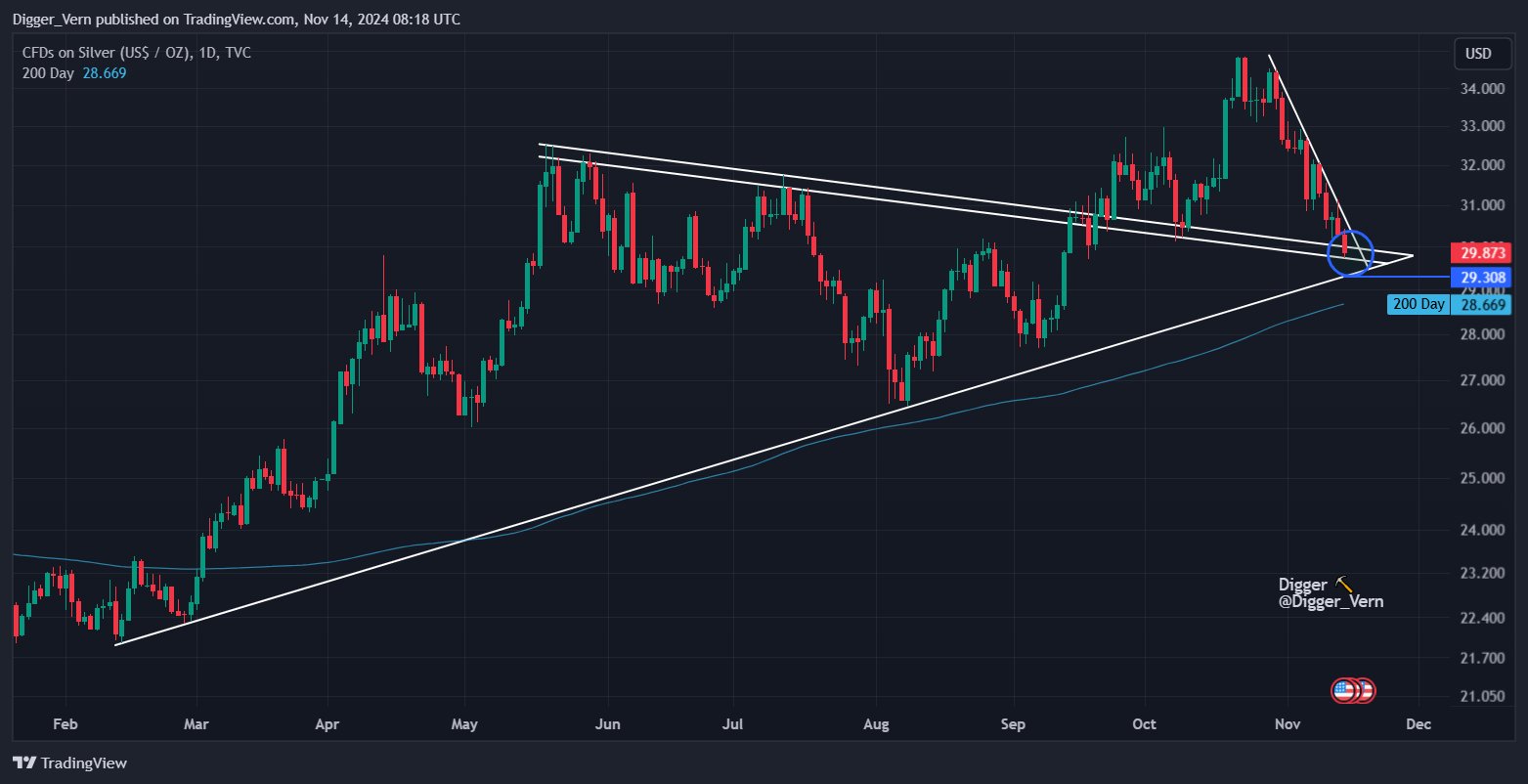Click the 21.050 price axis label
The image size is (1528, 784).
click(1482, 697)
